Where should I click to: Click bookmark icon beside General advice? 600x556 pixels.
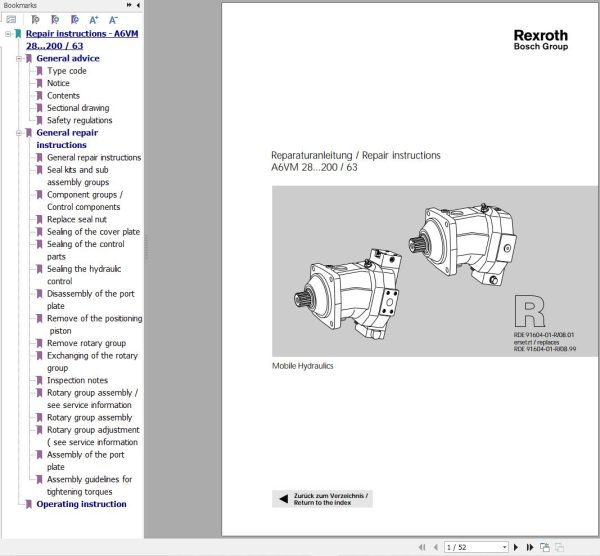pyautogui.click(x=29, y=59)
